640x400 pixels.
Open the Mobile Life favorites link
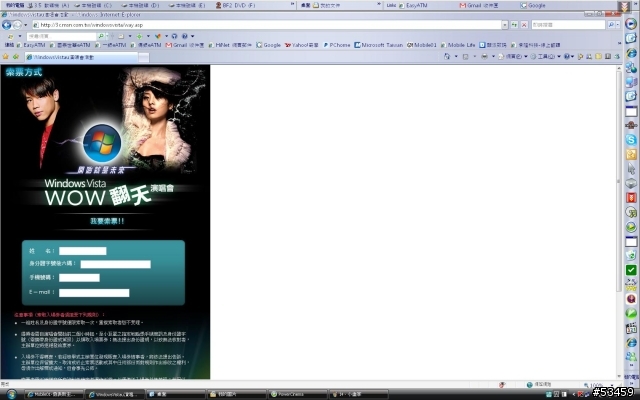[x=458, y=45]
